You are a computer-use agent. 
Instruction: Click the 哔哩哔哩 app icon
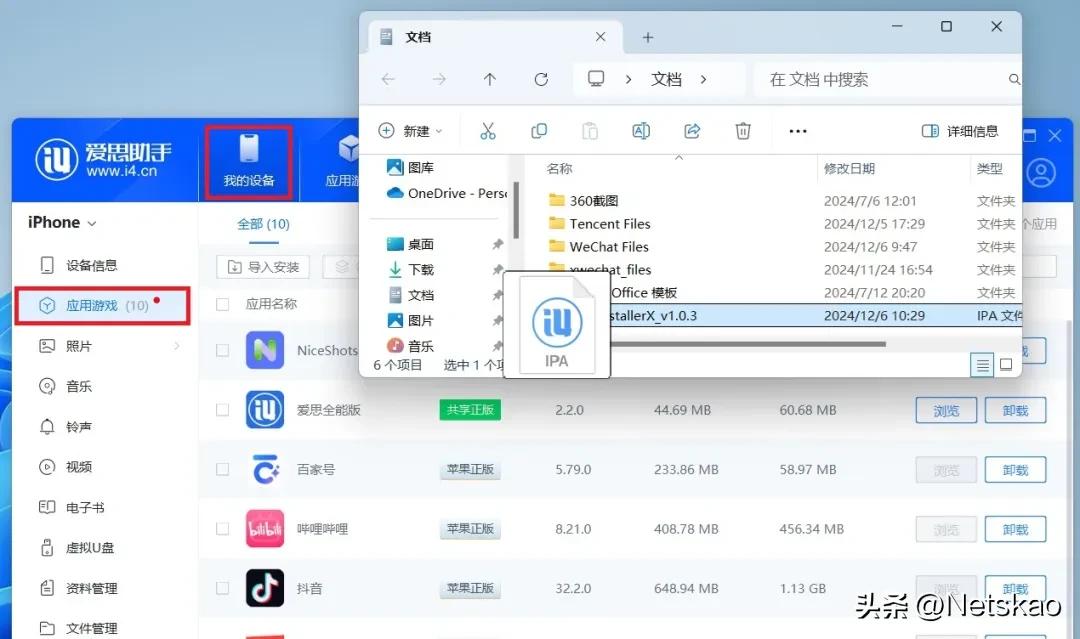click(x=265, y=529)
